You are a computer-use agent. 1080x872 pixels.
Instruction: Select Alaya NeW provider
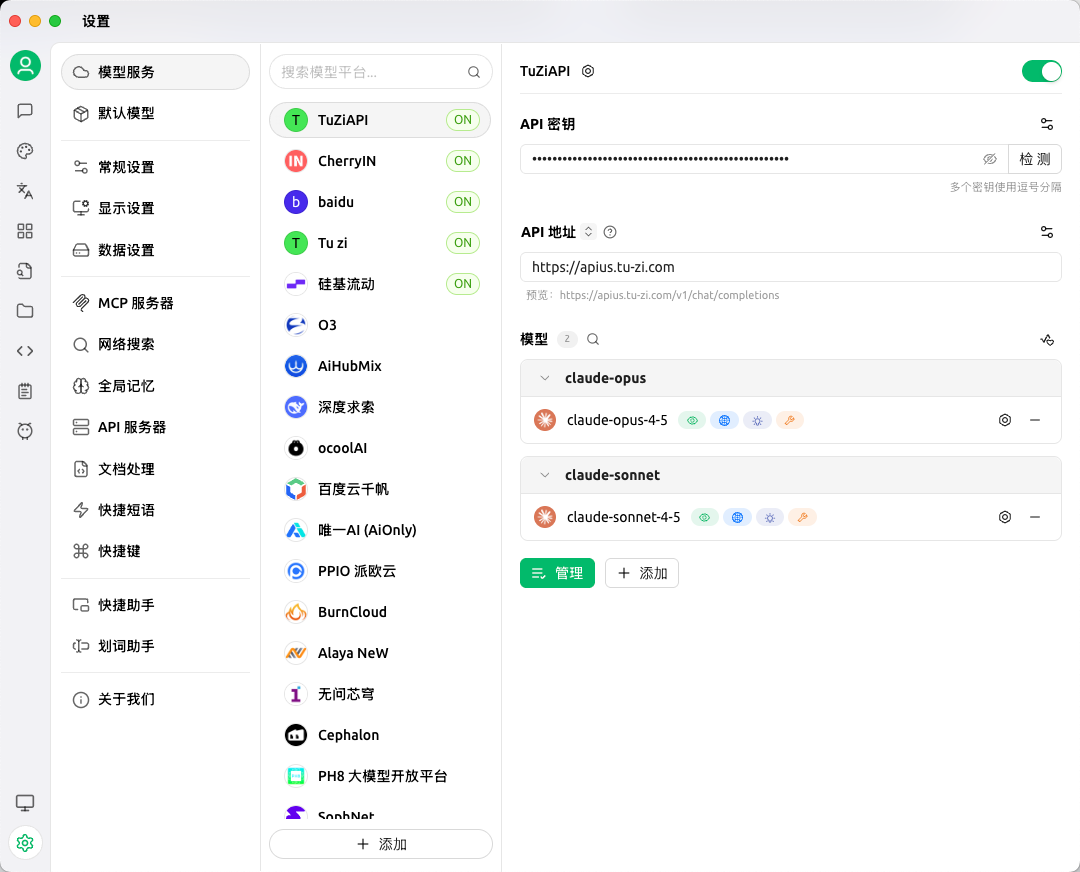(380, 653)
